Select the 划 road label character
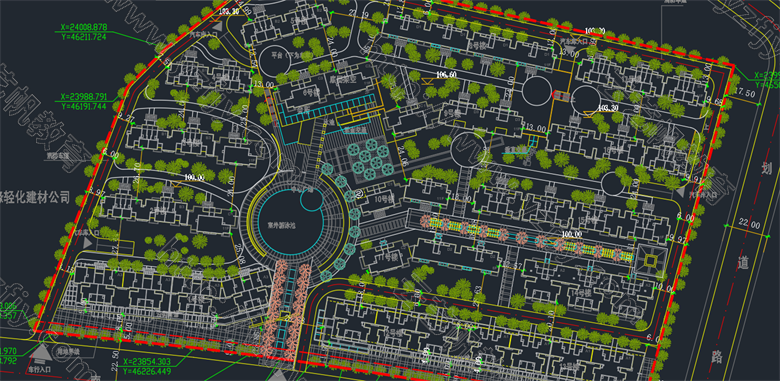This screenshot has height=381, width=780. click(768, 169)
